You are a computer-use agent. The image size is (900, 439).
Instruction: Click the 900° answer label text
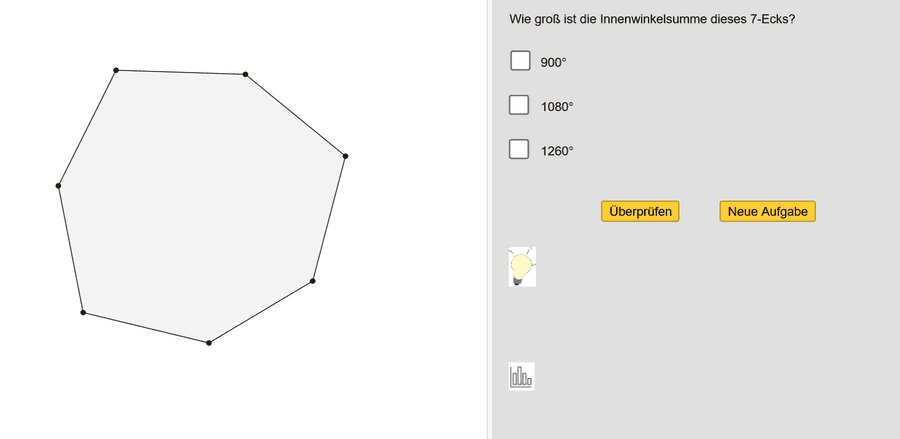[554, 62]
